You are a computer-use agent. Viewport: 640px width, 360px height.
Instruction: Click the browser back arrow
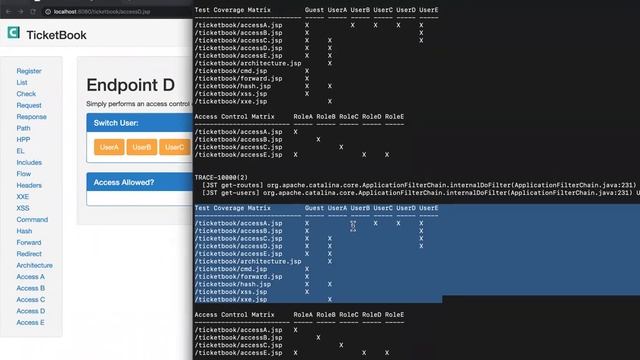9,12
